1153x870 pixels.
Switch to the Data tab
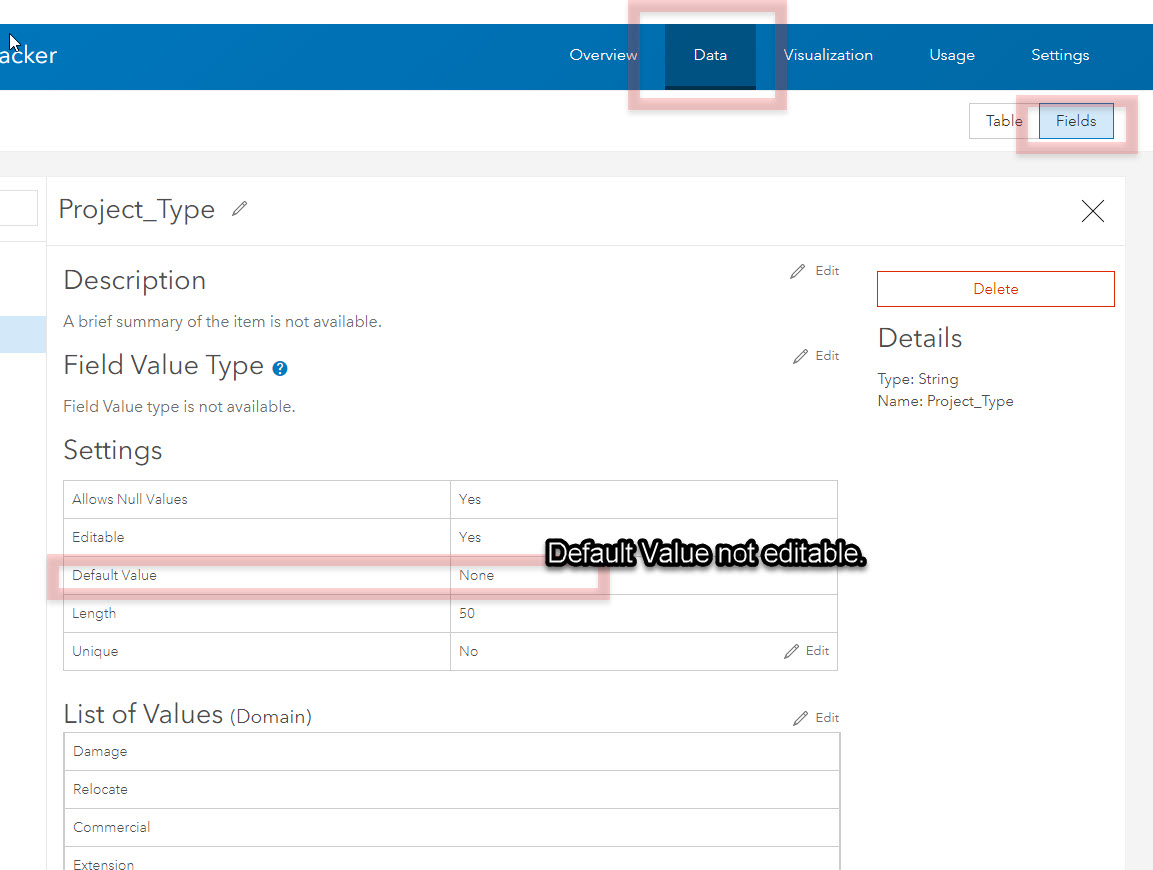710,56
